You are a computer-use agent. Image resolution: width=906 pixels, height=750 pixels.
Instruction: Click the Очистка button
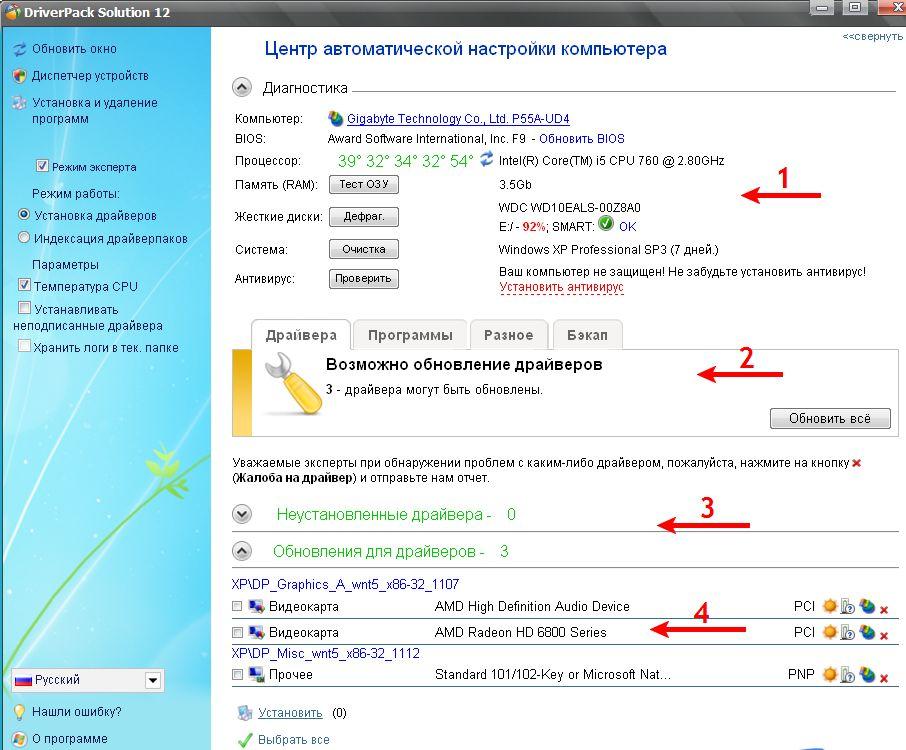point(364,249)
